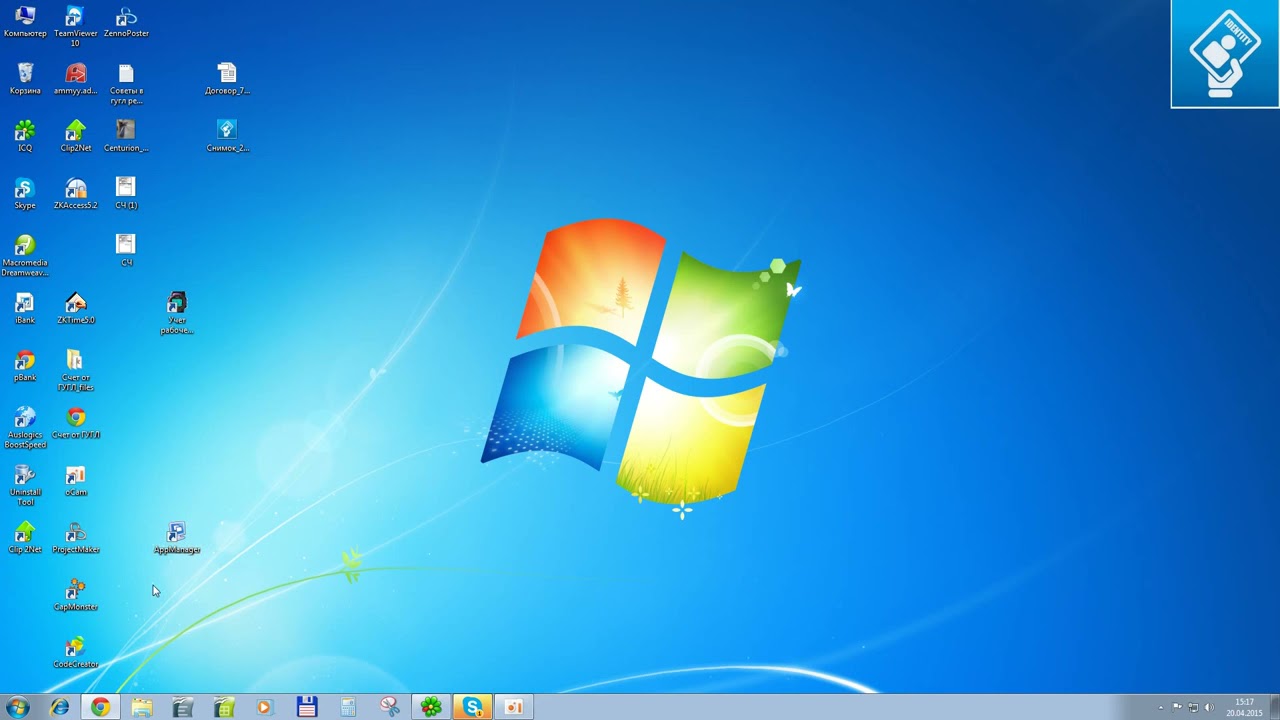
Task: Open network status icon in tray
Action: coord(1193,708)
